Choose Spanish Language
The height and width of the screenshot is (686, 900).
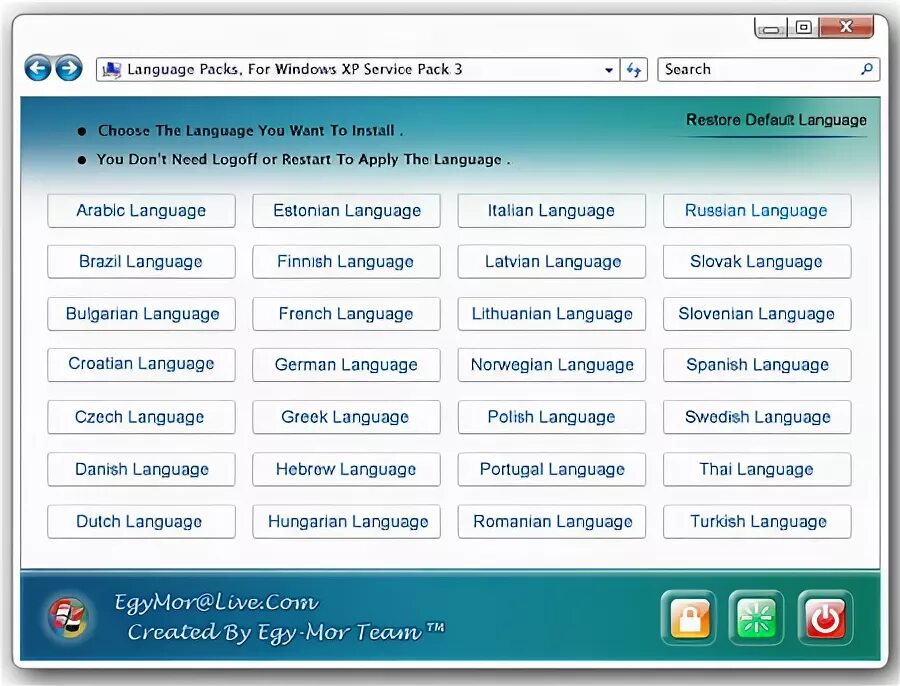(757, 365)
